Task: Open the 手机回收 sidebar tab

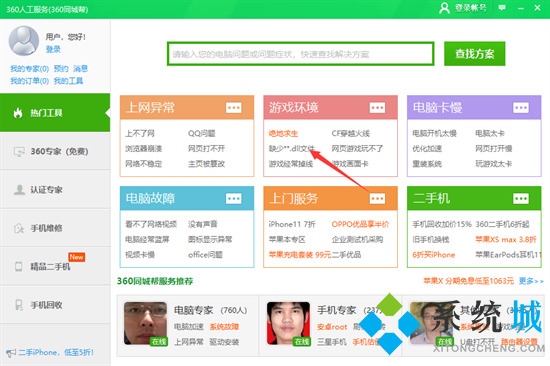Action: 55,305
